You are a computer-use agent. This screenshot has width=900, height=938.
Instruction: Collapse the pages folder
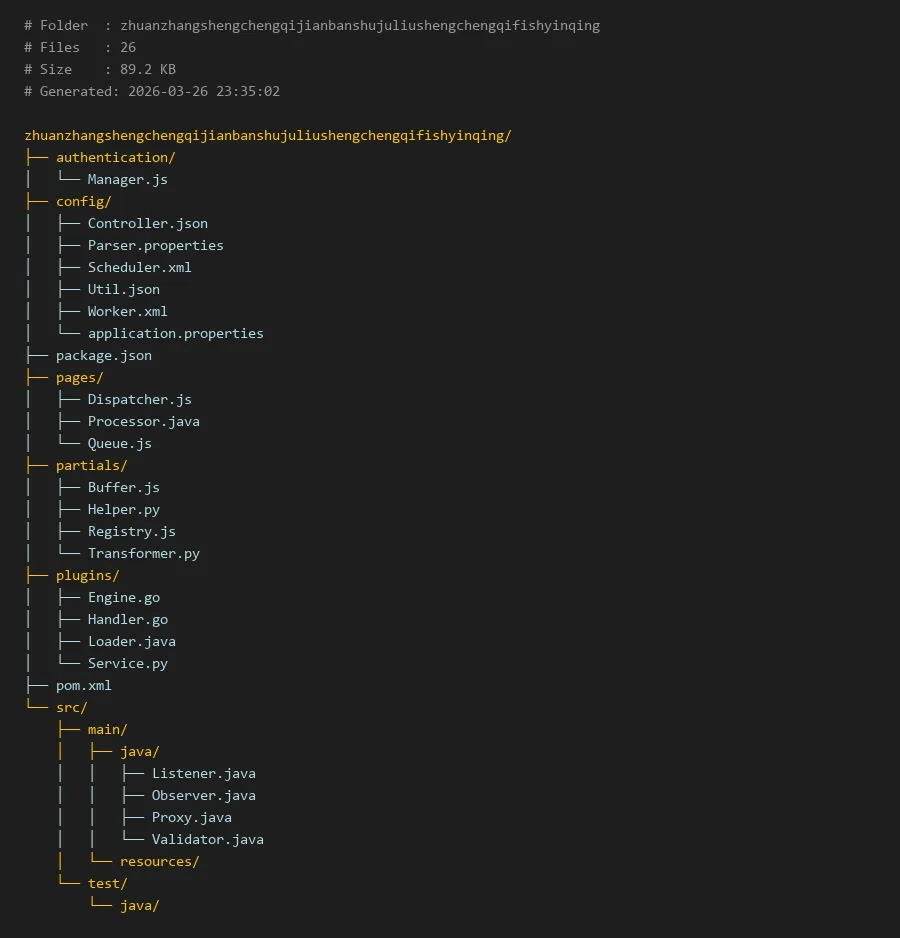79,377
